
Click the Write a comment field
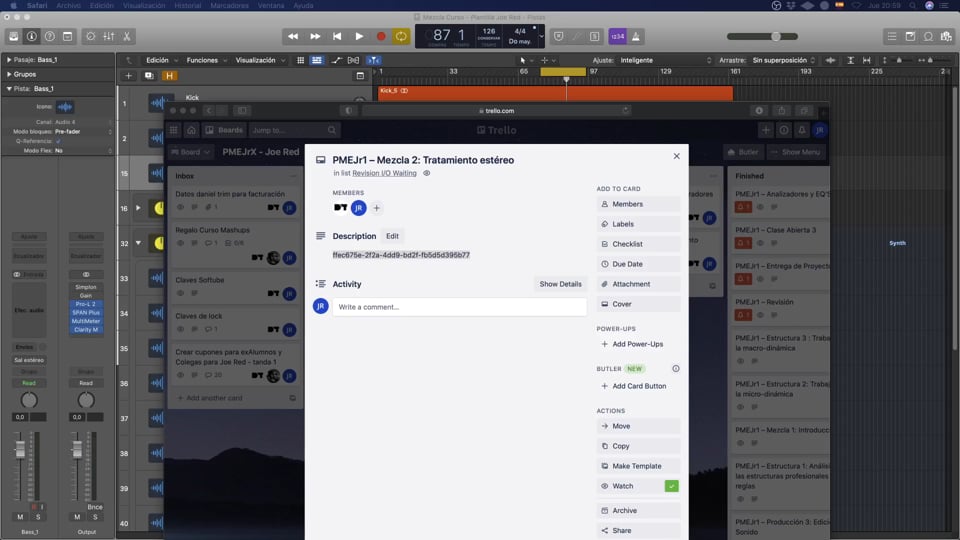pyautogui.click(x=459, y=307)
